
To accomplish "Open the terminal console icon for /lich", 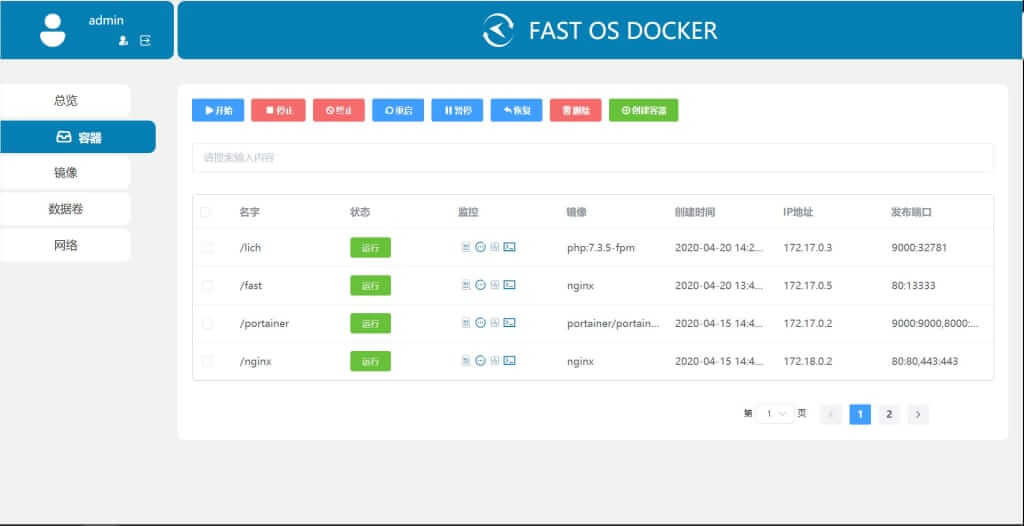I will click(x=509, y=247).
